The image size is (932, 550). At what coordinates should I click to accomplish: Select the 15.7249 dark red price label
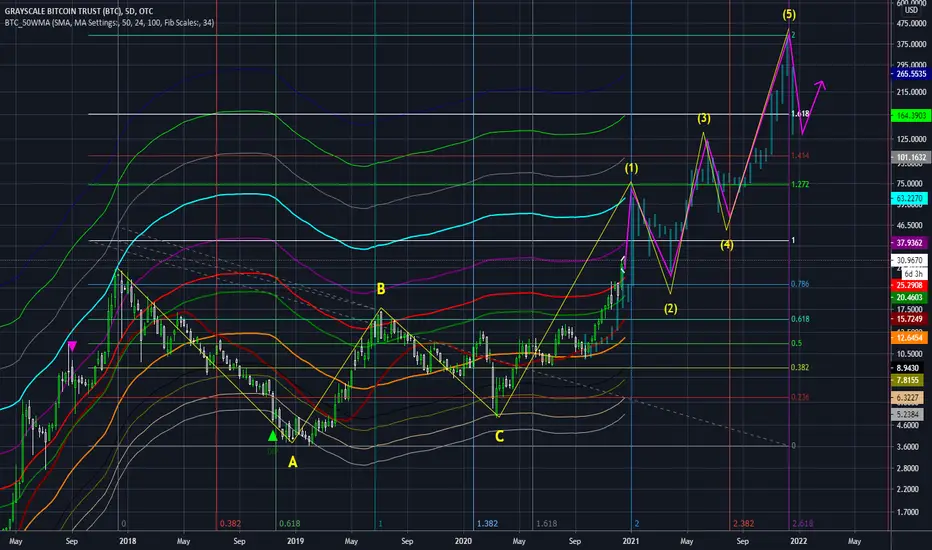[911, 319]
